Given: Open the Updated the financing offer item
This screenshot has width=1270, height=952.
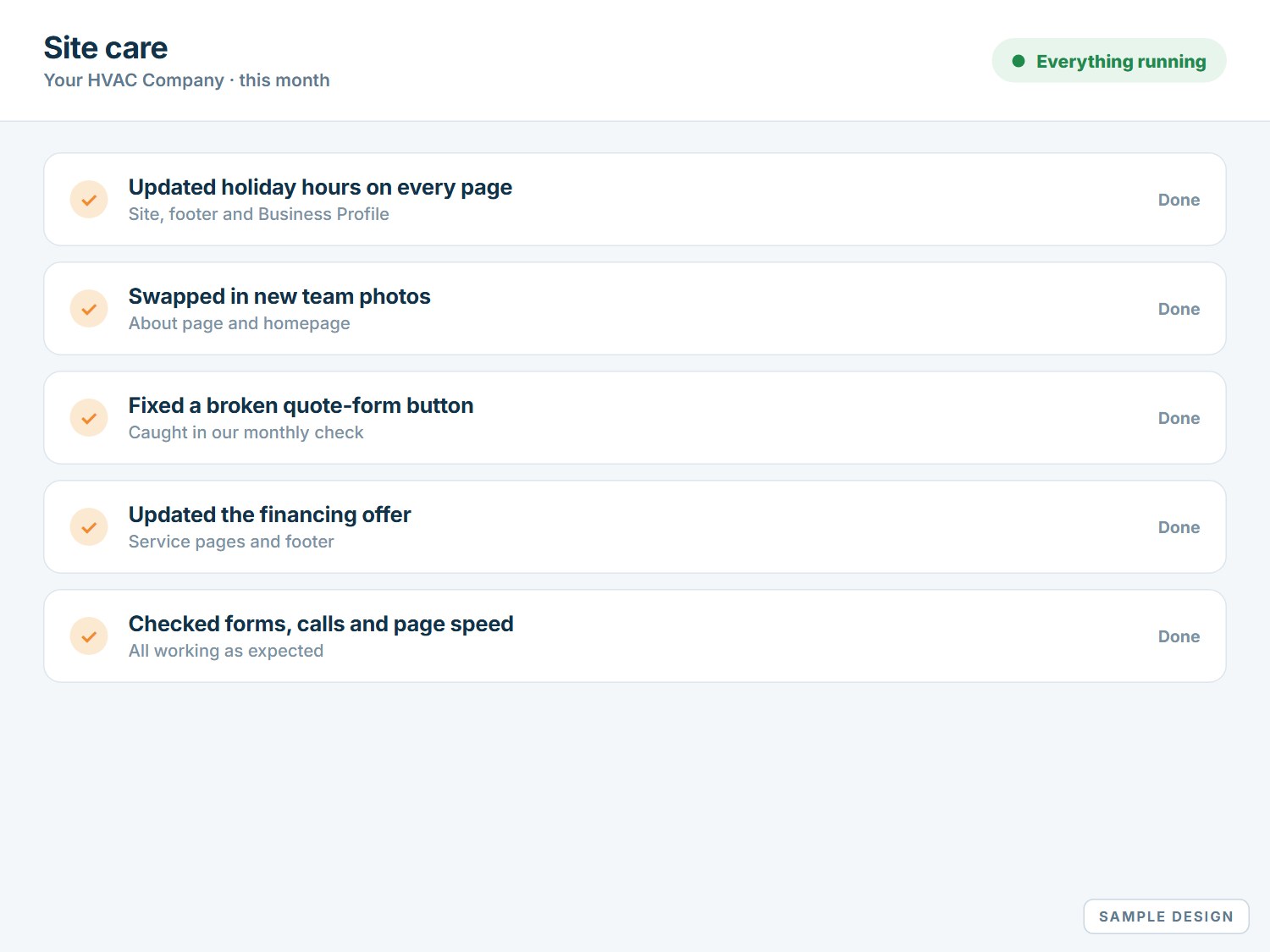Looking at the screenshot, I should pyautogui.click(x=635, y=527).
